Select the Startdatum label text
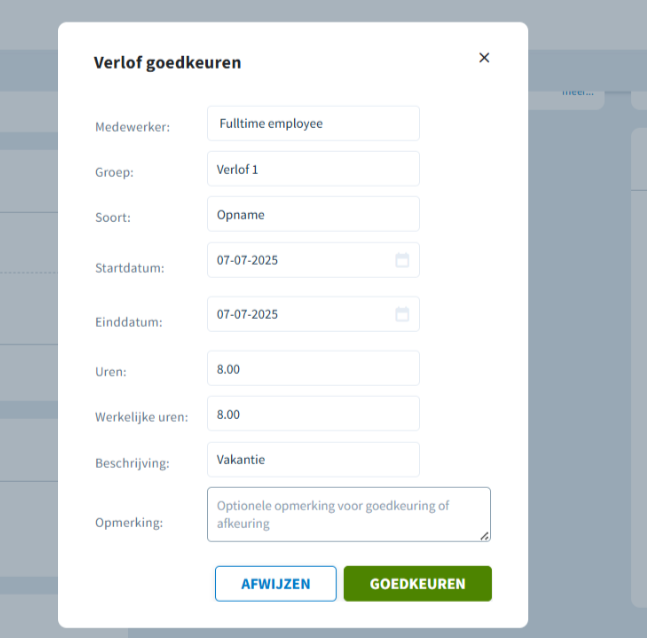The height and width of the screenshot is (638, 647). (130, 268)
